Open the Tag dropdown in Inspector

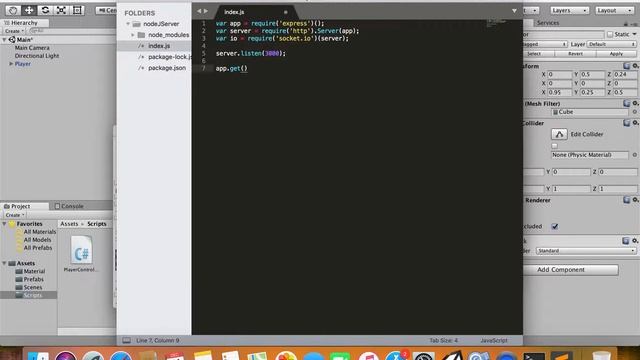545,44
